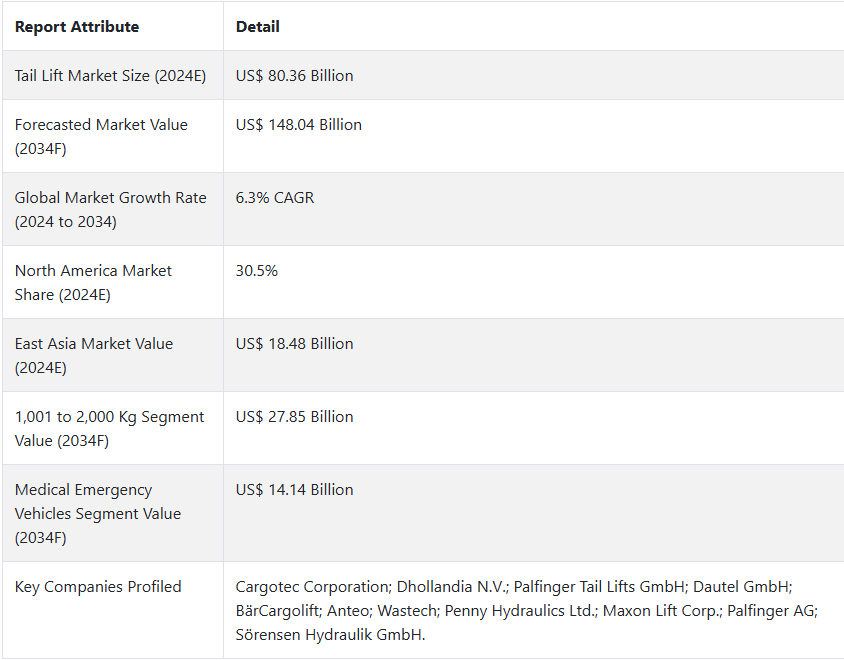Select the Tail Lift Market Size (2024E) cell

tap(110, 76)
